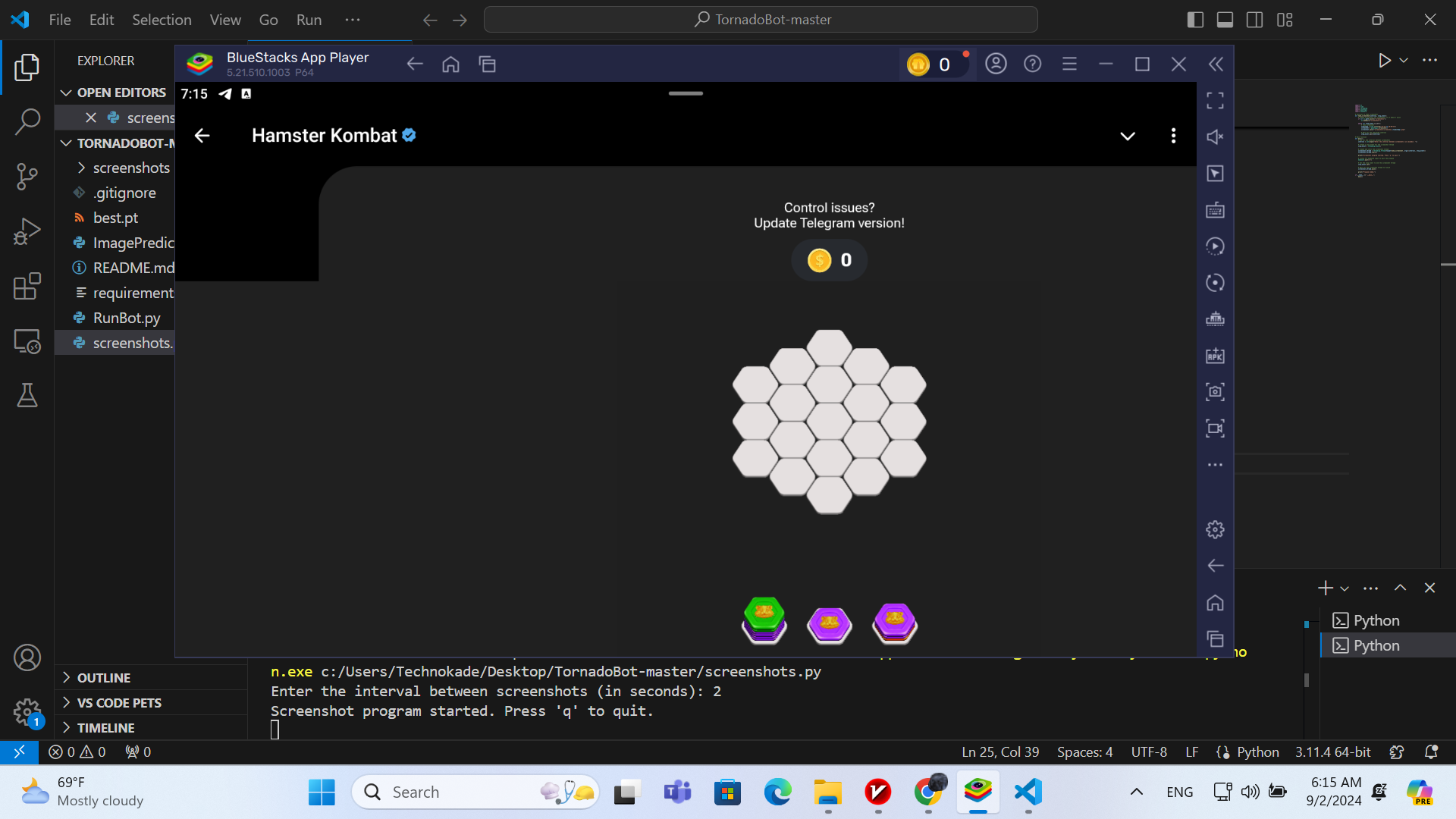Open BlueStacks settings gear
1456x819 pixels.
tap(1215, 529)
